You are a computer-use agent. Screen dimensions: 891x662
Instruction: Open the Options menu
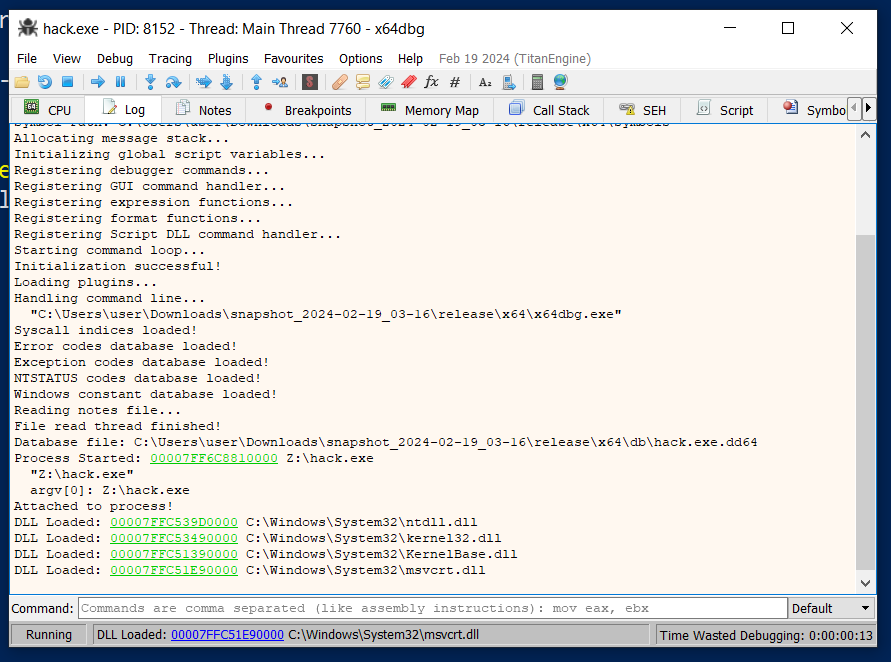pos(360,59)
